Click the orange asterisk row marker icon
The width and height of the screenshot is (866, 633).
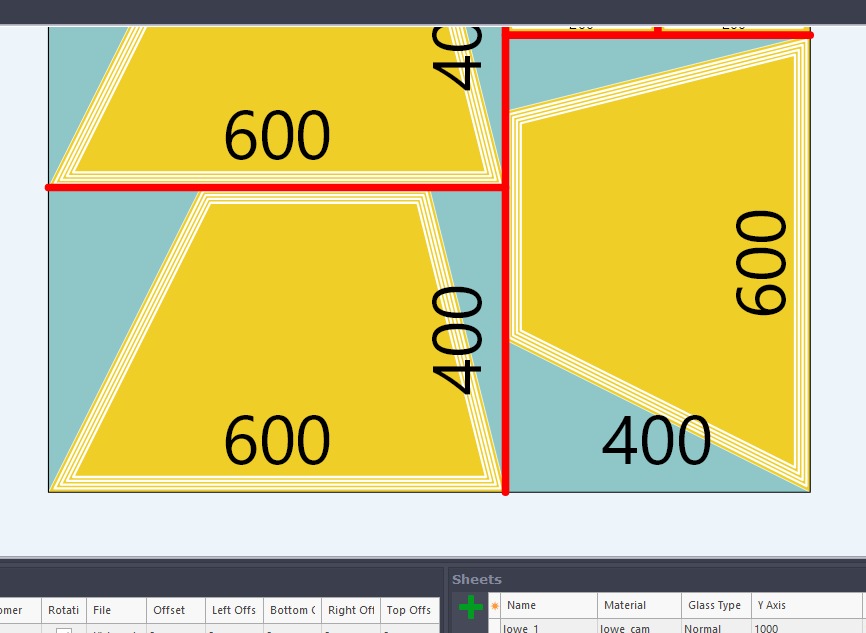pyautogui.click(x=494, y=606)
